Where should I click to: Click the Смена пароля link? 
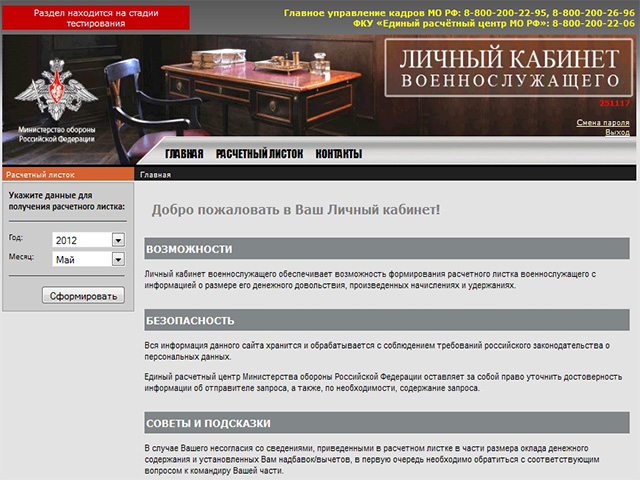[603, 122]
